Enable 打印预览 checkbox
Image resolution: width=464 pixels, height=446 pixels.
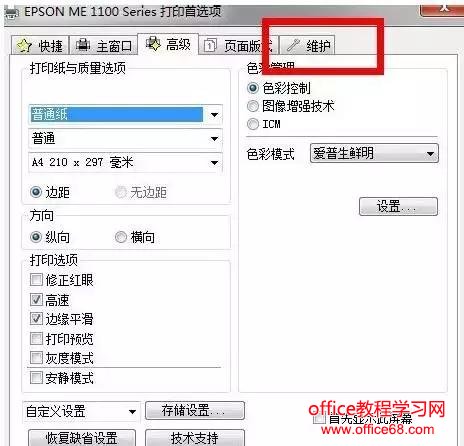[x=36, y=339]
